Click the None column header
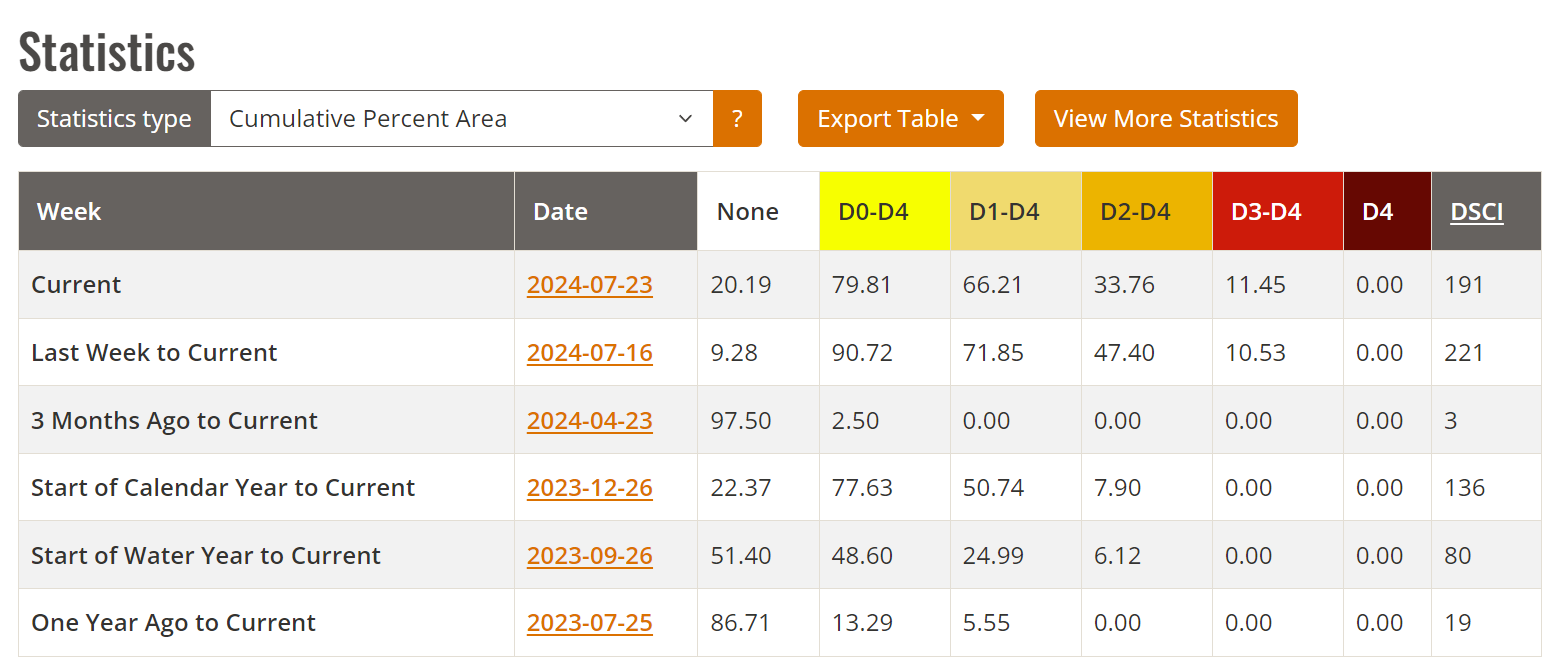 (758, 211)
